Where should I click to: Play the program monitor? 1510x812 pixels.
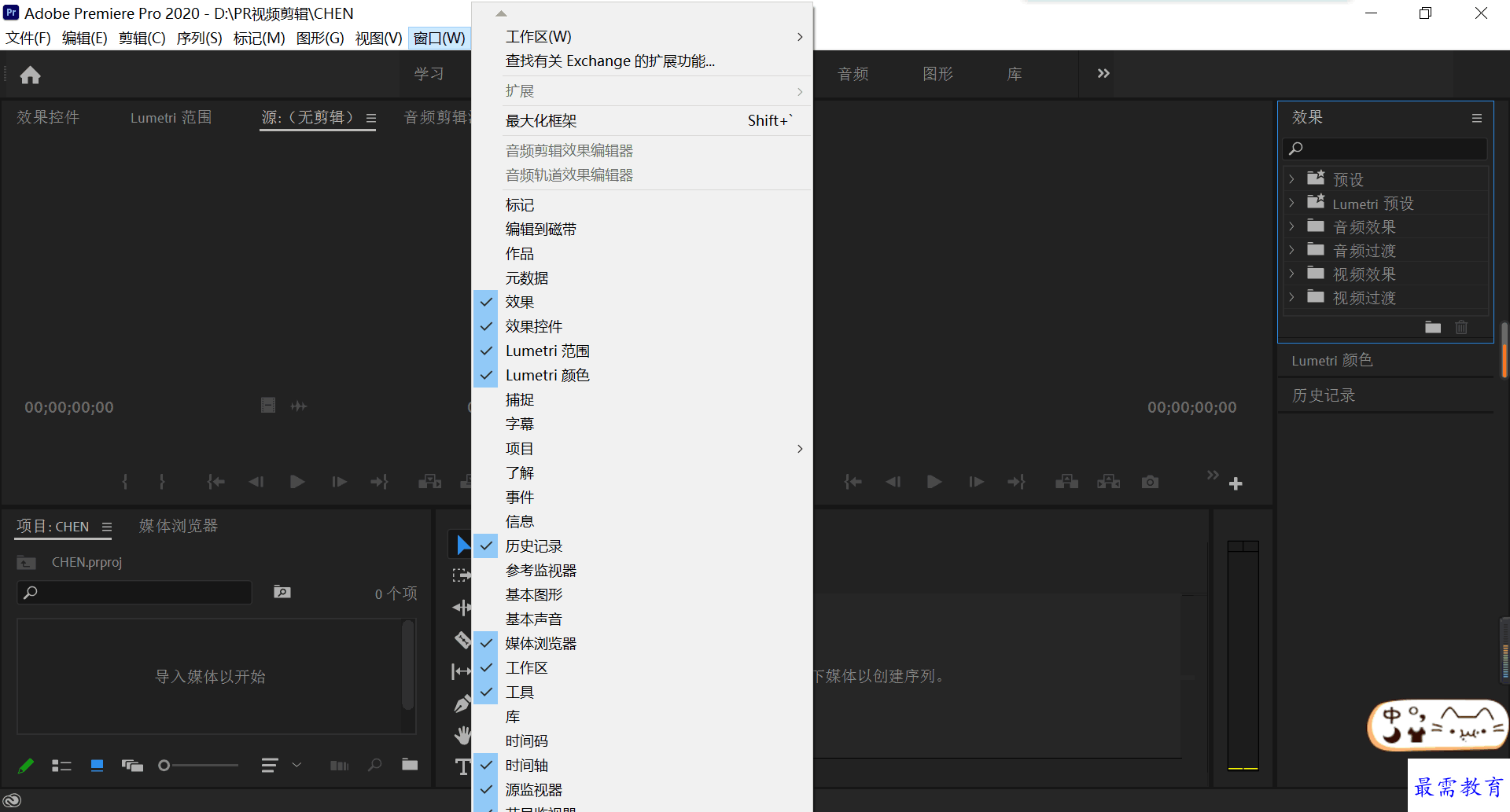point(934,482)
